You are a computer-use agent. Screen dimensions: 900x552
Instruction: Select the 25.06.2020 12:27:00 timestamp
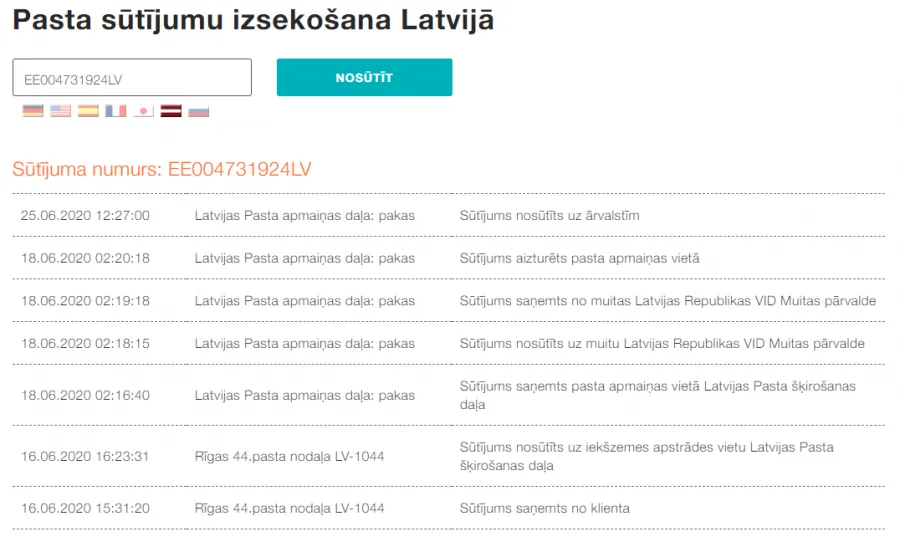[x=85, y=216]
